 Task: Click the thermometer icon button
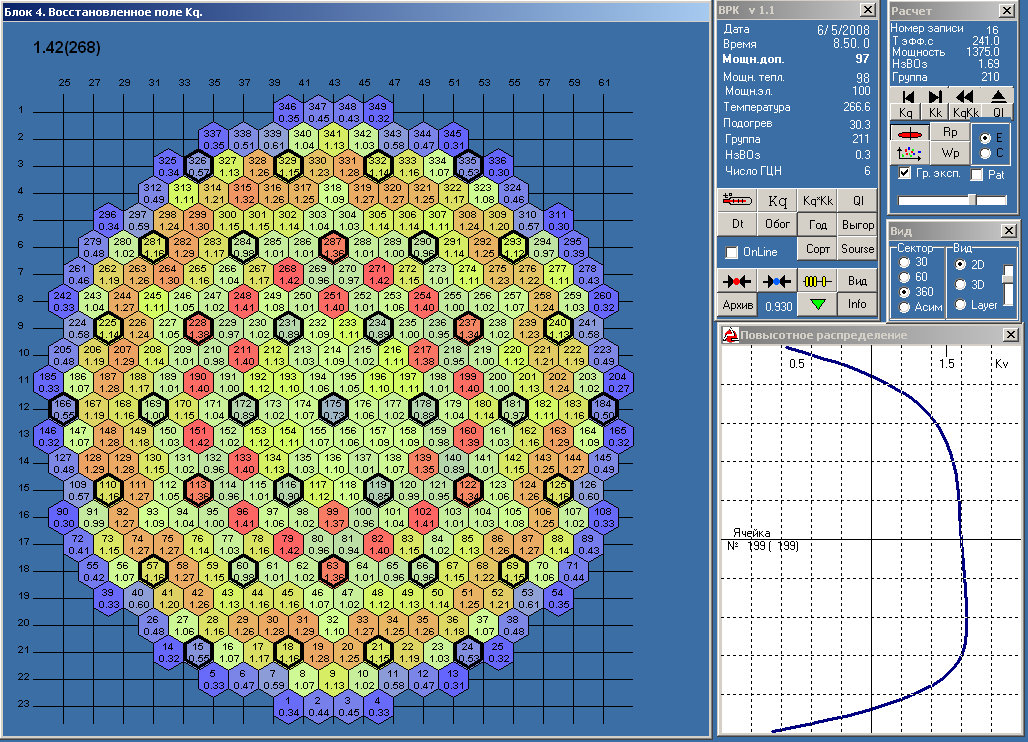click(738, 200)
